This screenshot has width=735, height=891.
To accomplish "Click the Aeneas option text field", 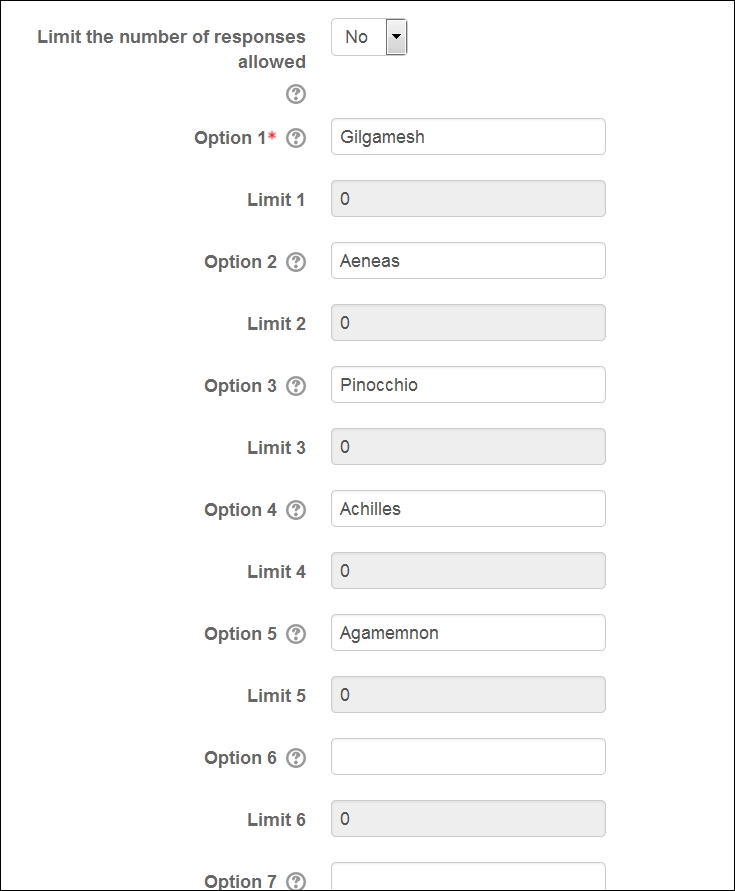I will click(468, 260).
